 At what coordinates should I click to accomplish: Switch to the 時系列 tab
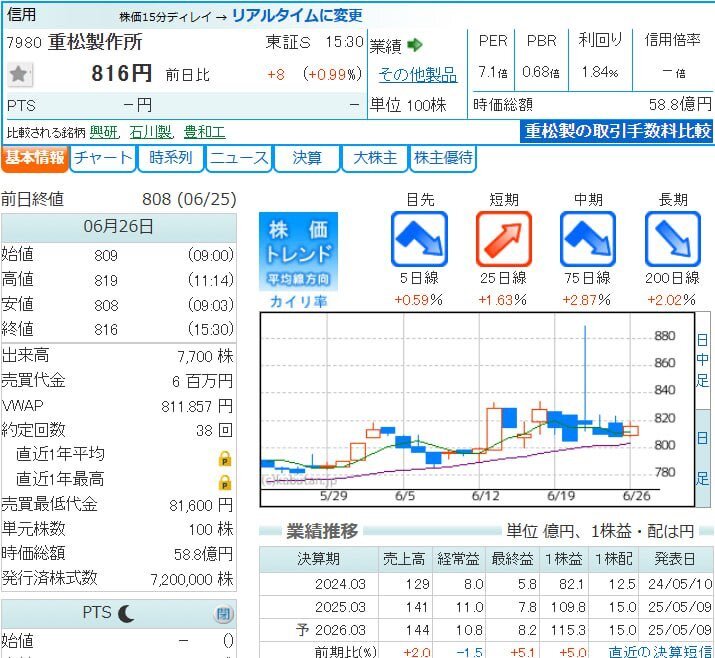pos(171,158)
